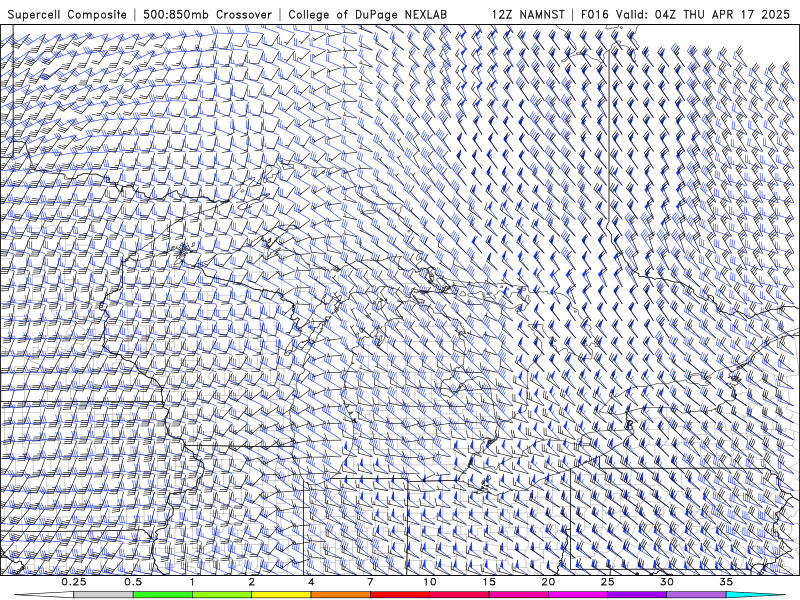The height and width of the screenshot is (600, 800).
Task: Click the '1' colorbar label
Action: click(x=192, y=582)
